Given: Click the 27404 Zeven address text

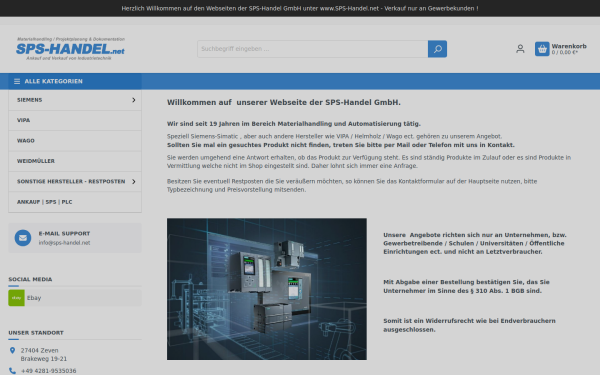Looking at the screenshot, I should click(39, 350).
